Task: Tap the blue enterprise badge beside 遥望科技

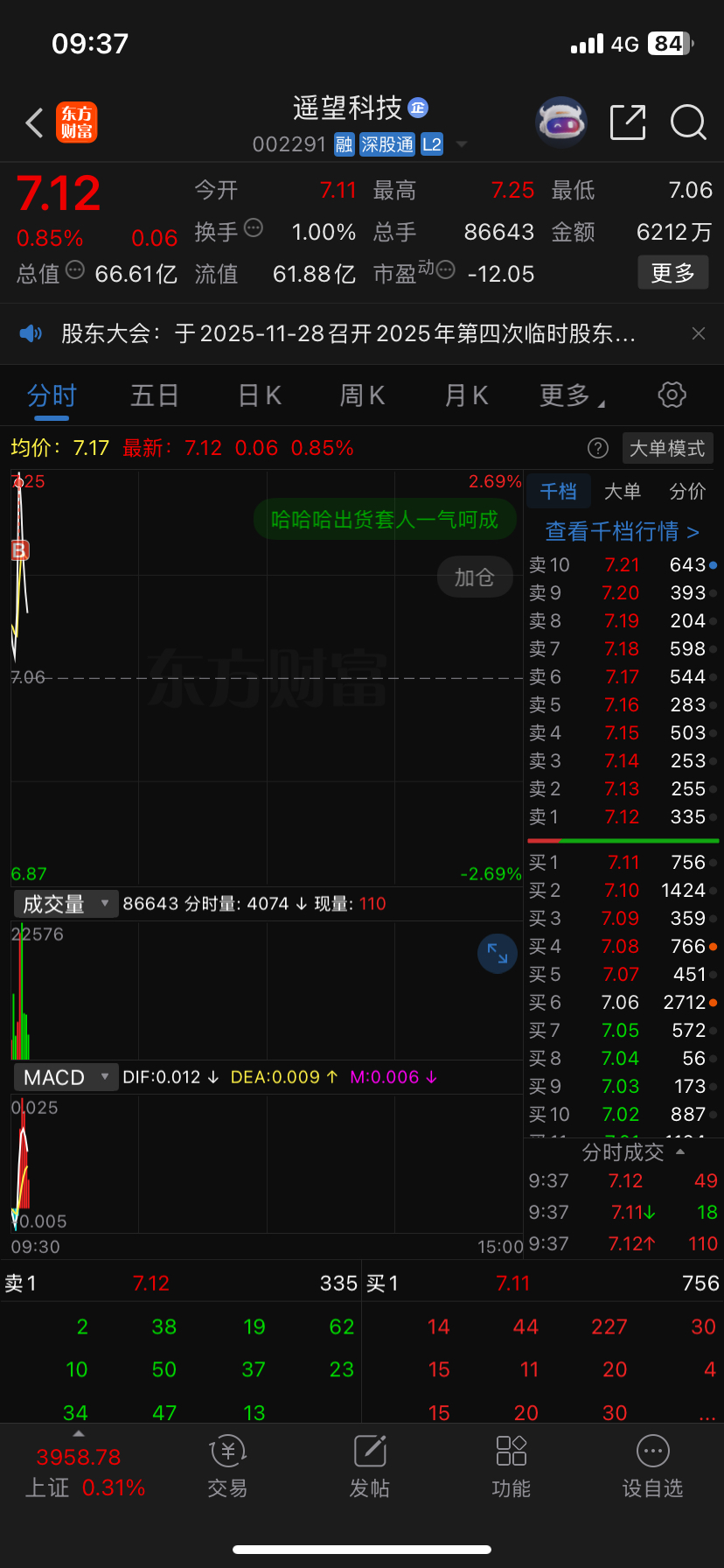Action: [418, 108]
